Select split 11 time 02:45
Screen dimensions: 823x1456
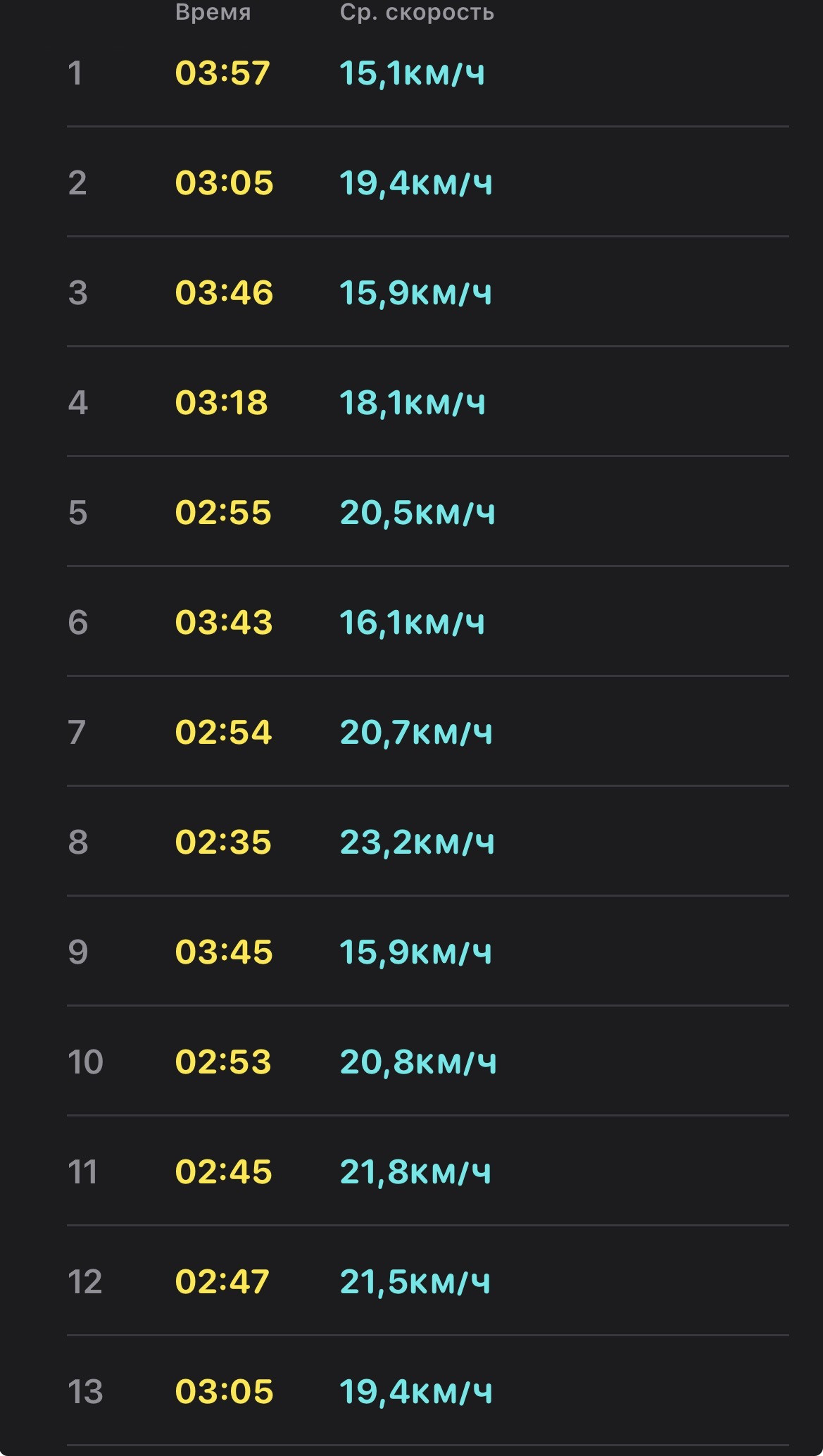223,1172
